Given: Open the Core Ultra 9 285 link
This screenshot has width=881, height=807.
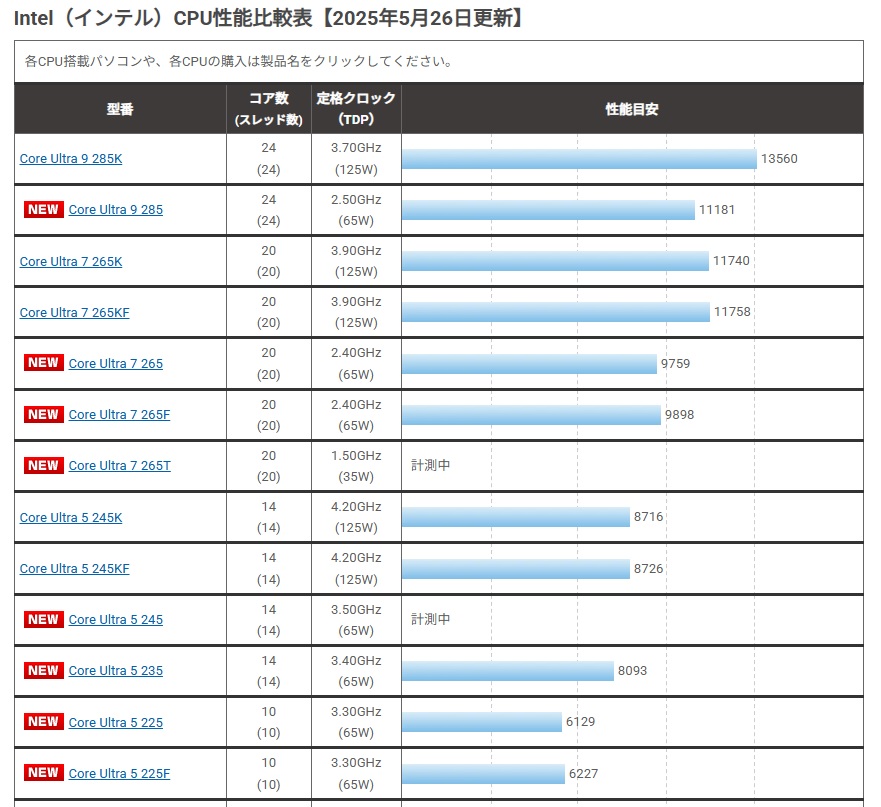Looking at the screenshot, I should pos(116,210).
